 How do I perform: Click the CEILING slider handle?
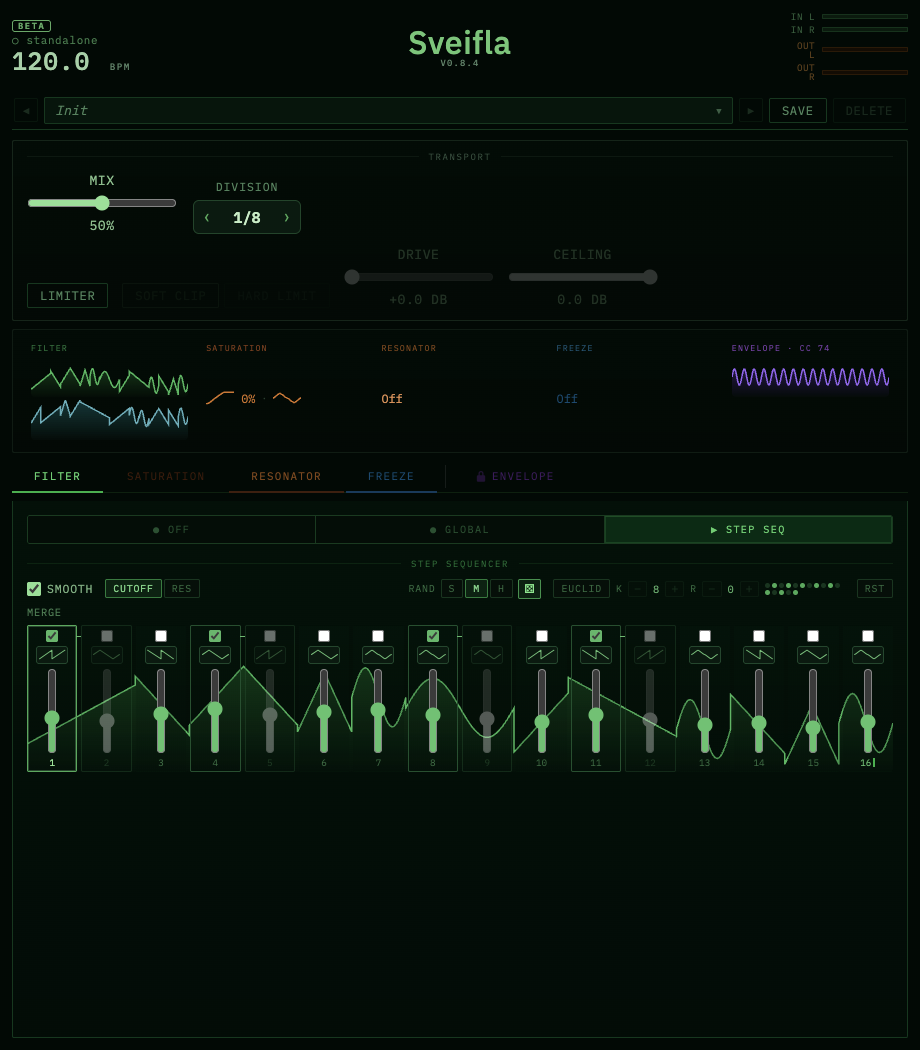click(x=650, y=277)
